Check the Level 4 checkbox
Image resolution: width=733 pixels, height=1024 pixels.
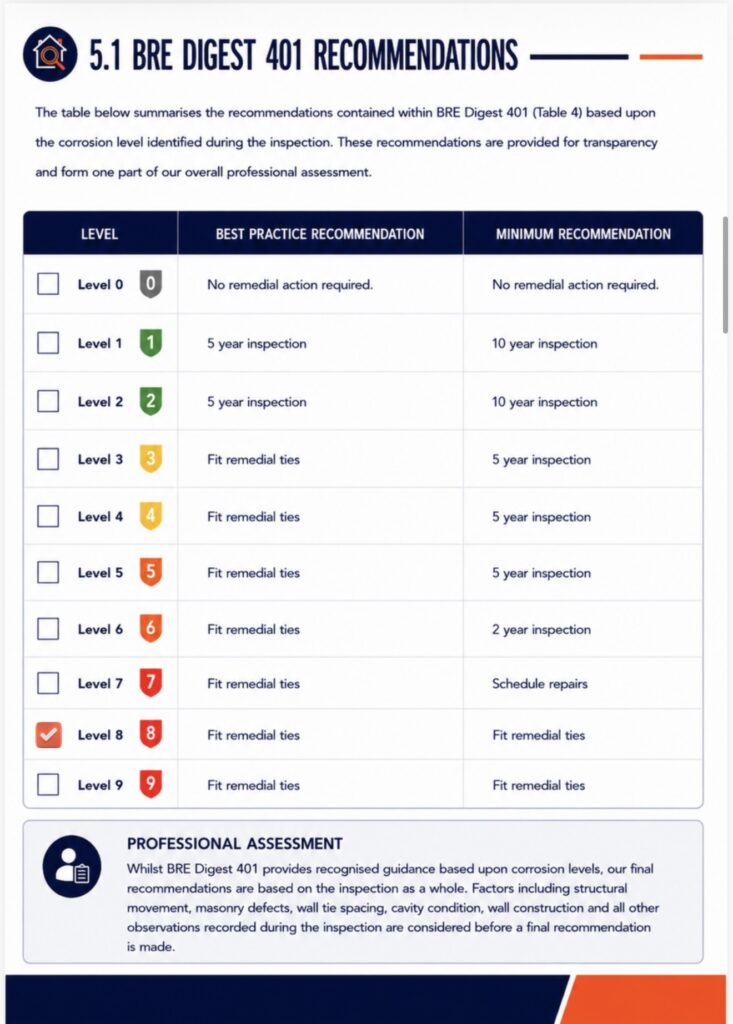[48, 516]
